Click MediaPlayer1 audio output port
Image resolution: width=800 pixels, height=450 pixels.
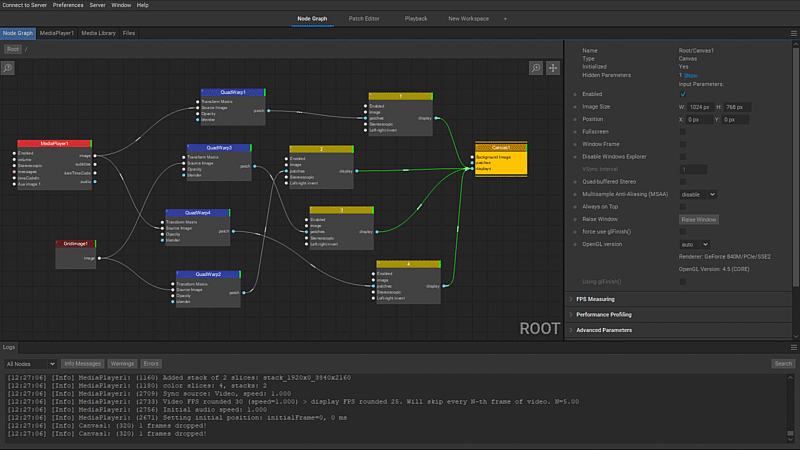95,182
